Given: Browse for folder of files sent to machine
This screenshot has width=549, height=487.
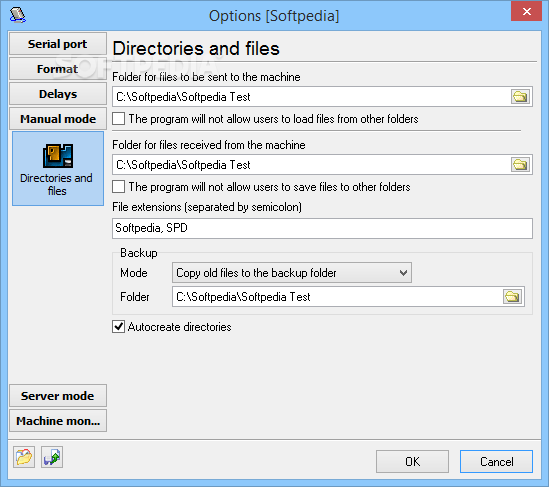Looking at the screenshot, I should pyautogui.click(x=520, y=97).
